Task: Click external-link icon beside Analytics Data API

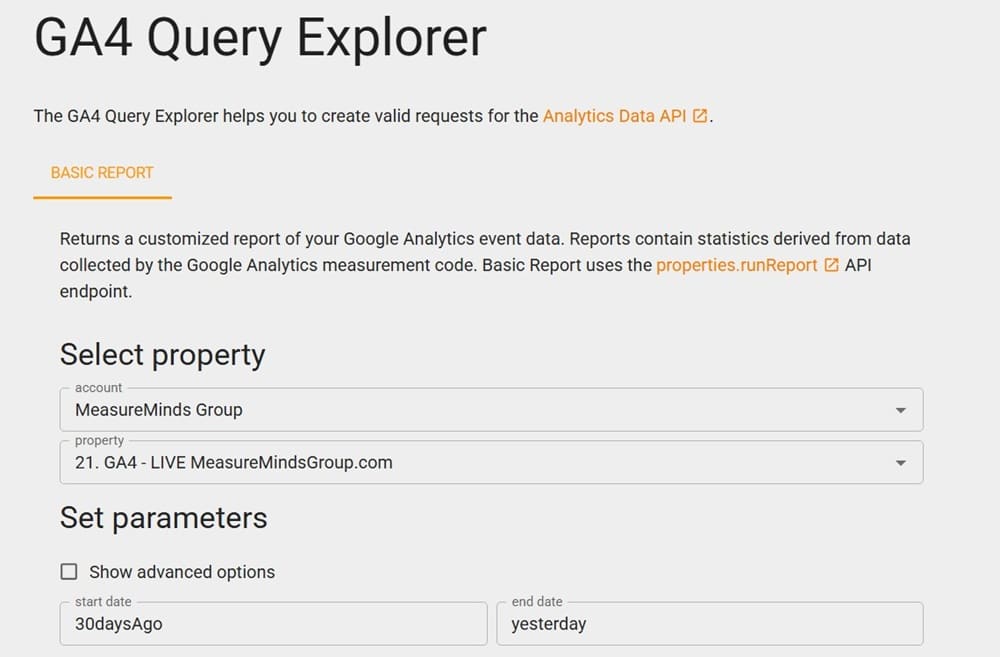Action: [700, 116]
